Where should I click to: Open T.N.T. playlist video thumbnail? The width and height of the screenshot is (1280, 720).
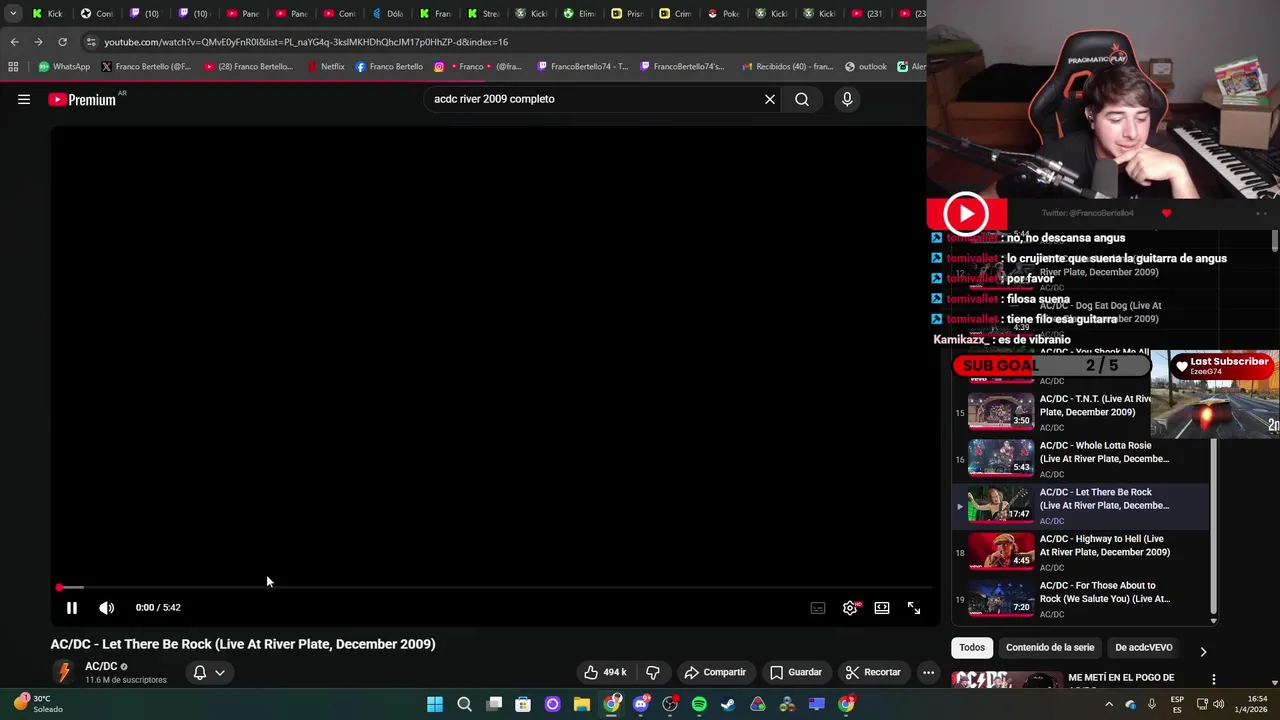point(1000,411)
